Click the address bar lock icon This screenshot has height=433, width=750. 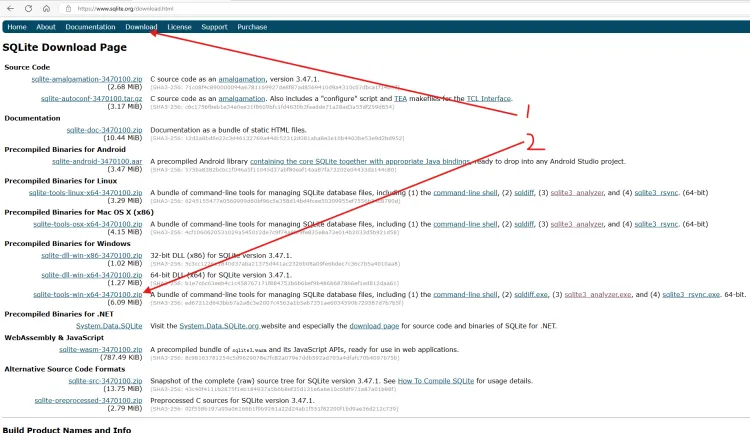(68, 9)
